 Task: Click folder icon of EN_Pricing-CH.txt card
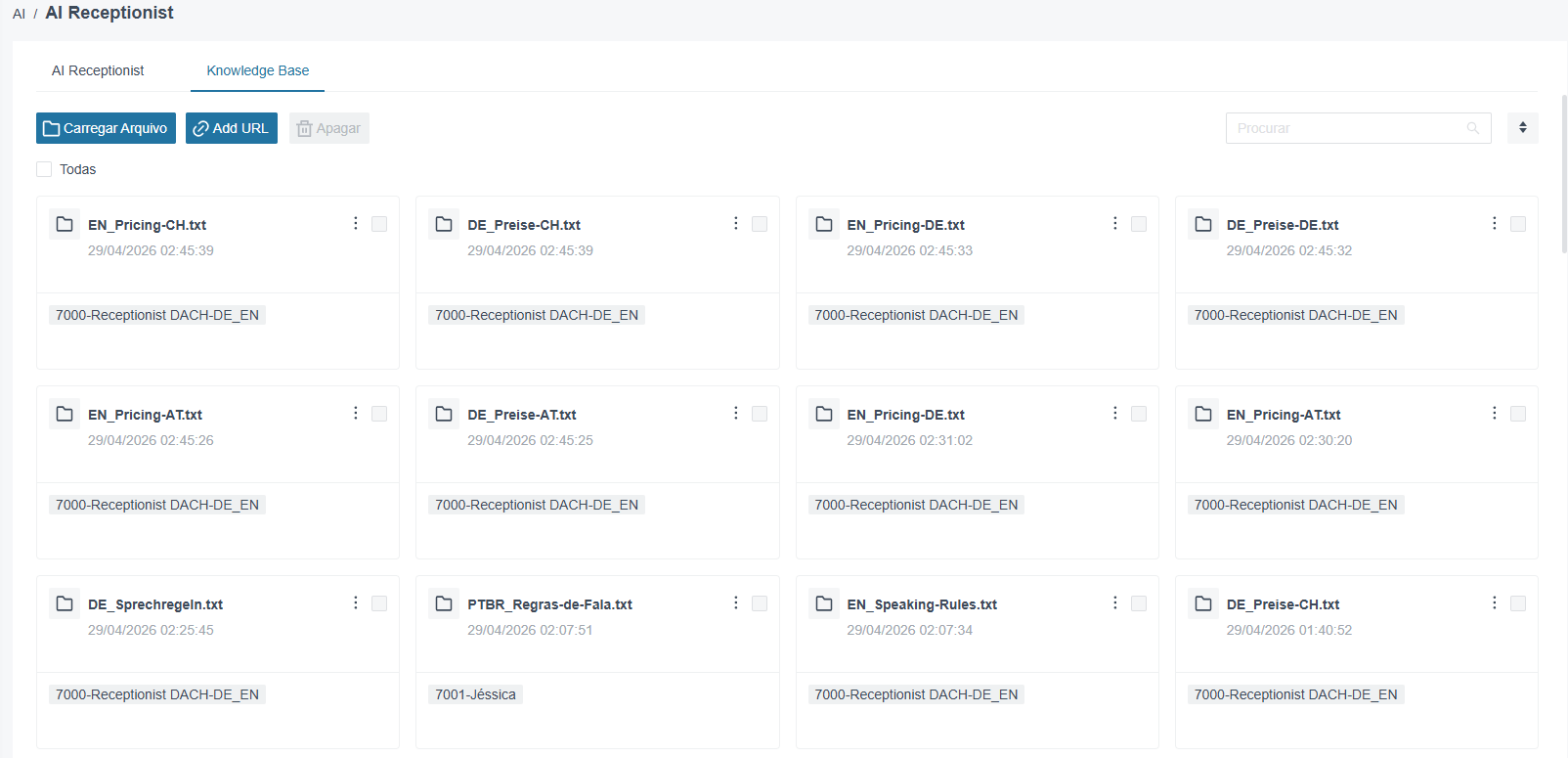tap(65, 224)
